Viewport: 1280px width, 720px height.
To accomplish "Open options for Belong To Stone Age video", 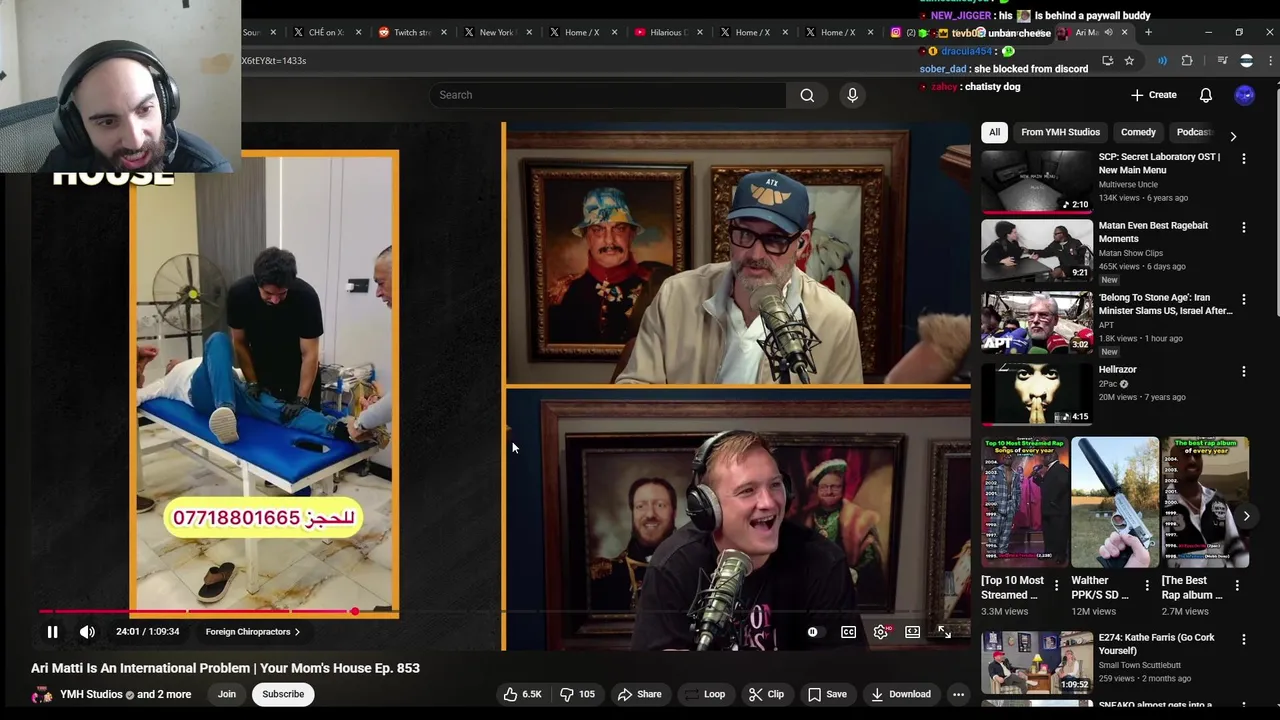I will coord(1244,300).
